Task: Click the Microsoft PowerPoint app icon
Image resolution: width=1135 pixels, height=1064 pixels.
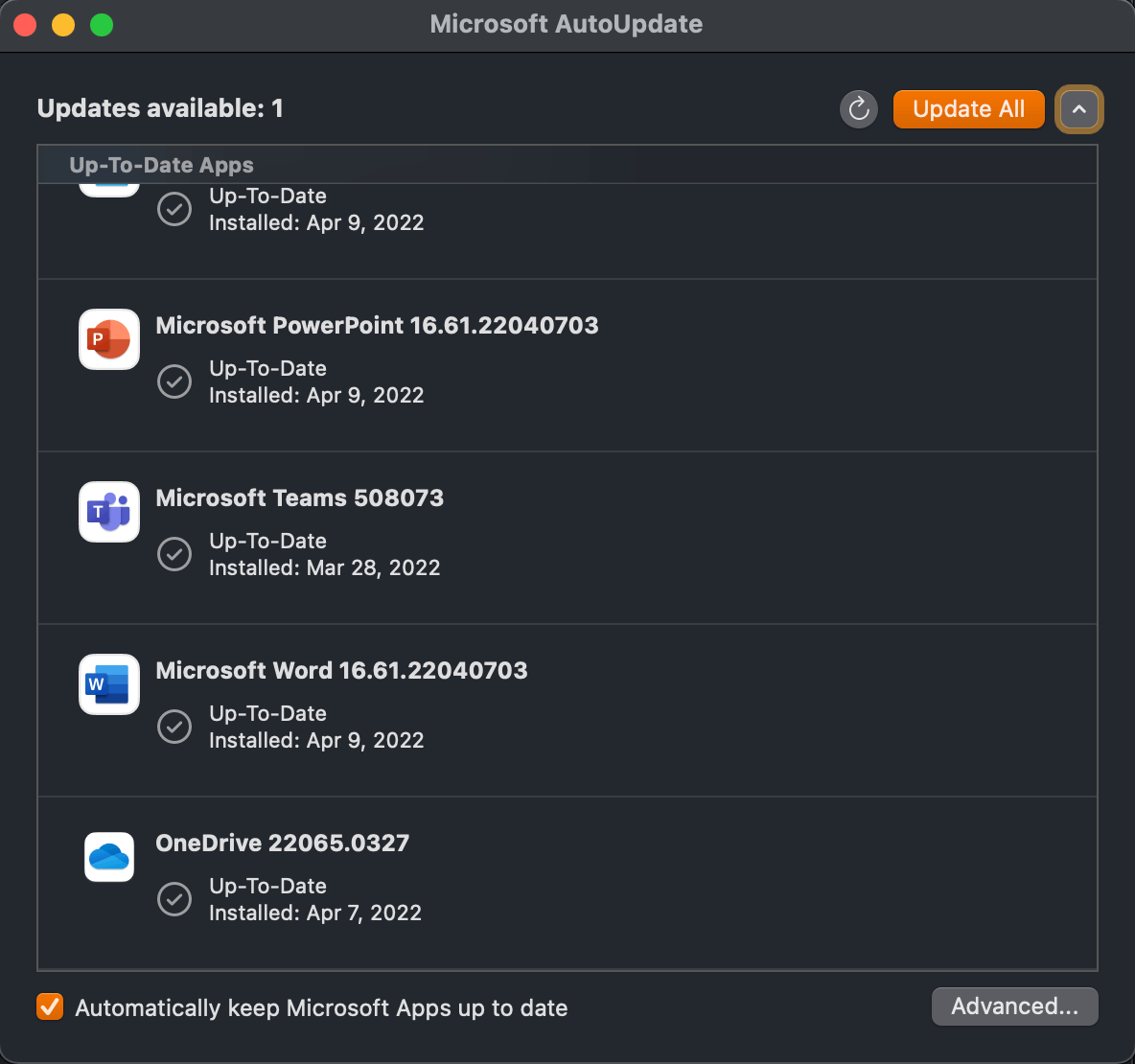Action: click(109, 339)
